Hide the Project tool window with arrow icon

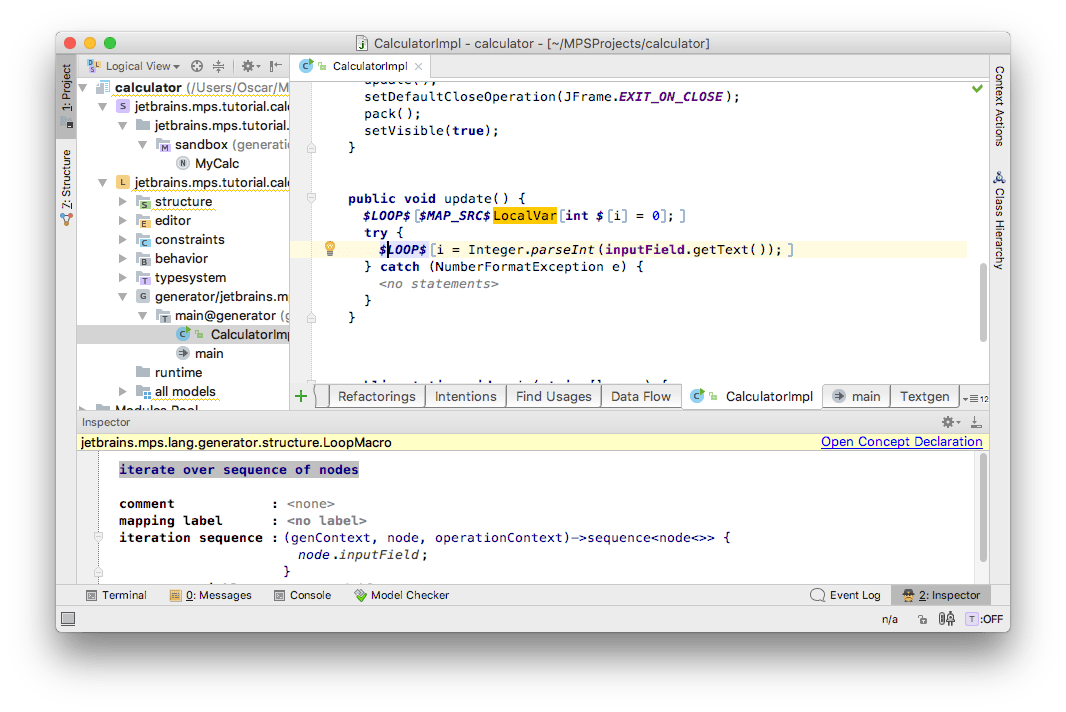pos(278,66)
